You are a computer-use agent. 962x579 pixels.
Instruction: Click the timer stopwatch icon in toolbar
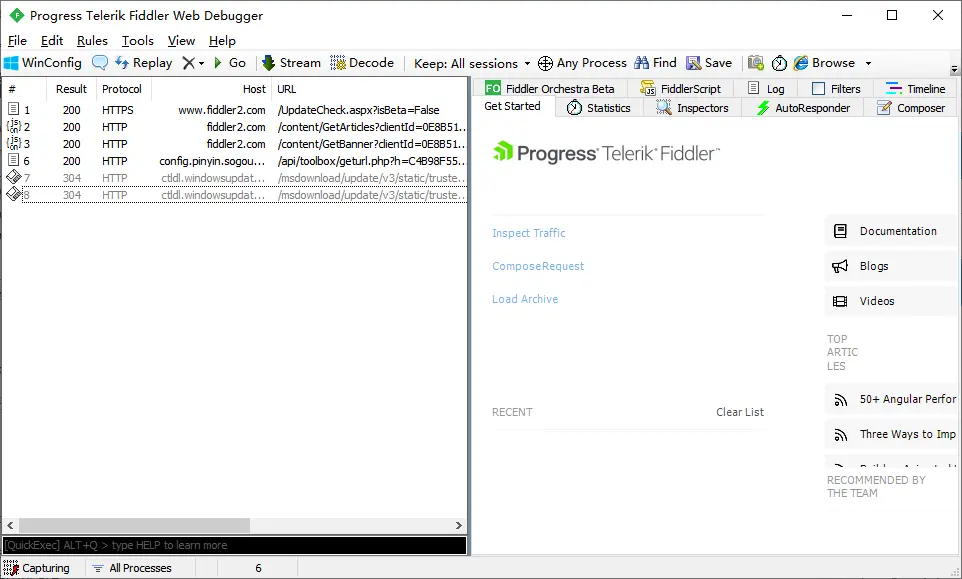779,63
